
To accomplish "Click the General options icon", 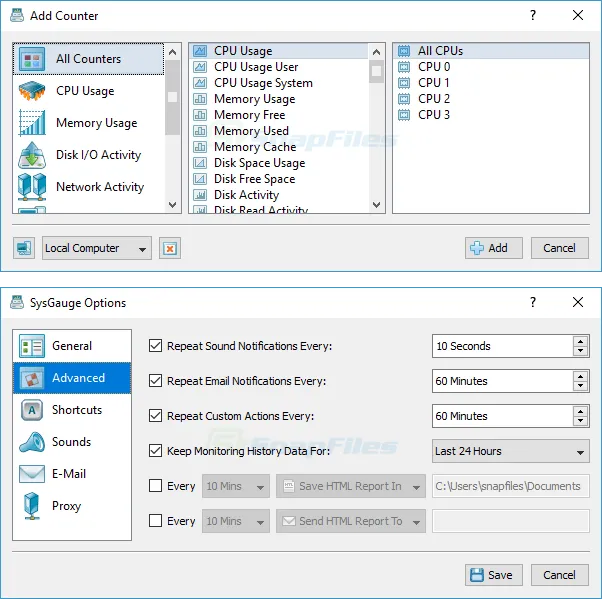I will click(x=32, y=346).
